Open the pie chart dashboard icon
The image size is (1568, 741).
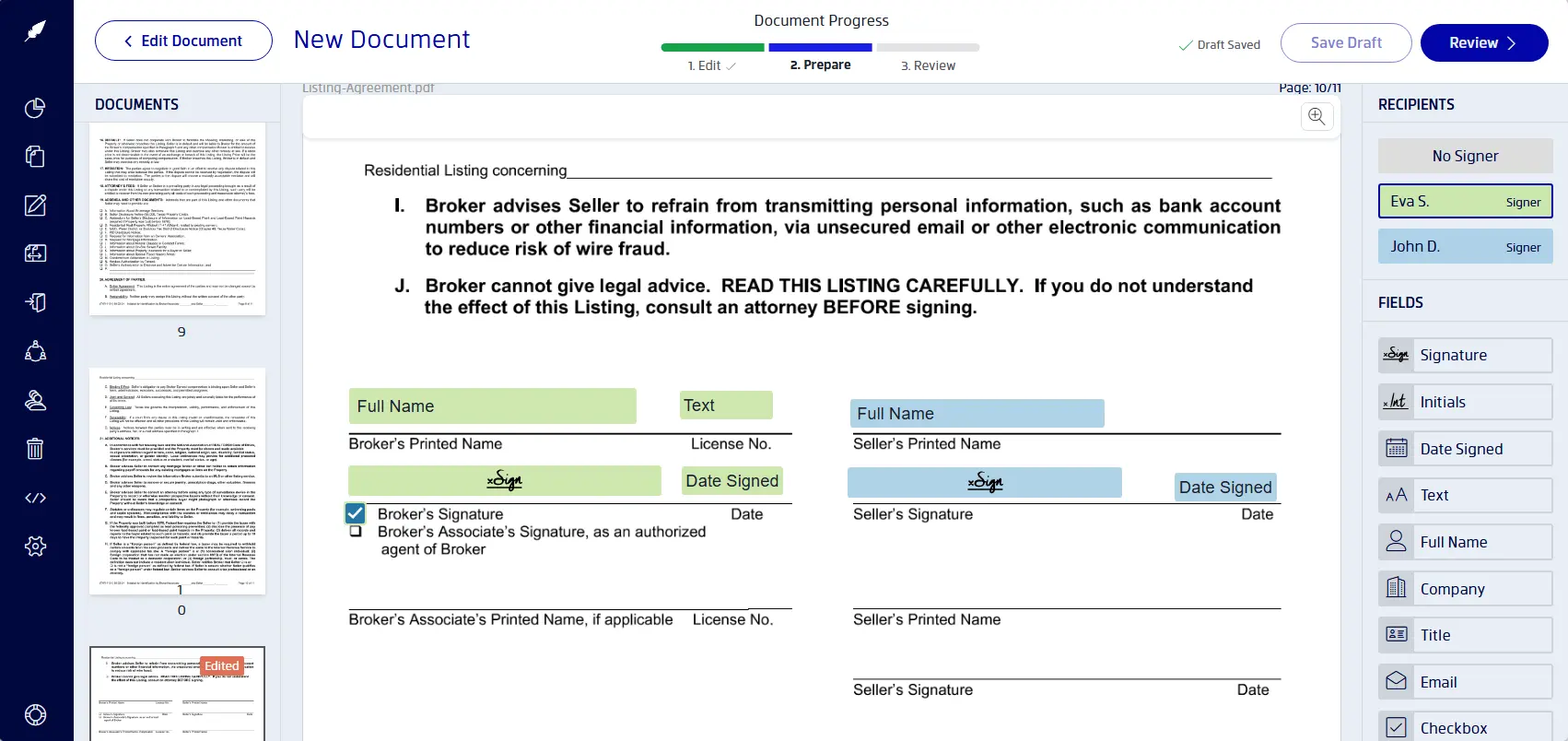pos(35,108)
